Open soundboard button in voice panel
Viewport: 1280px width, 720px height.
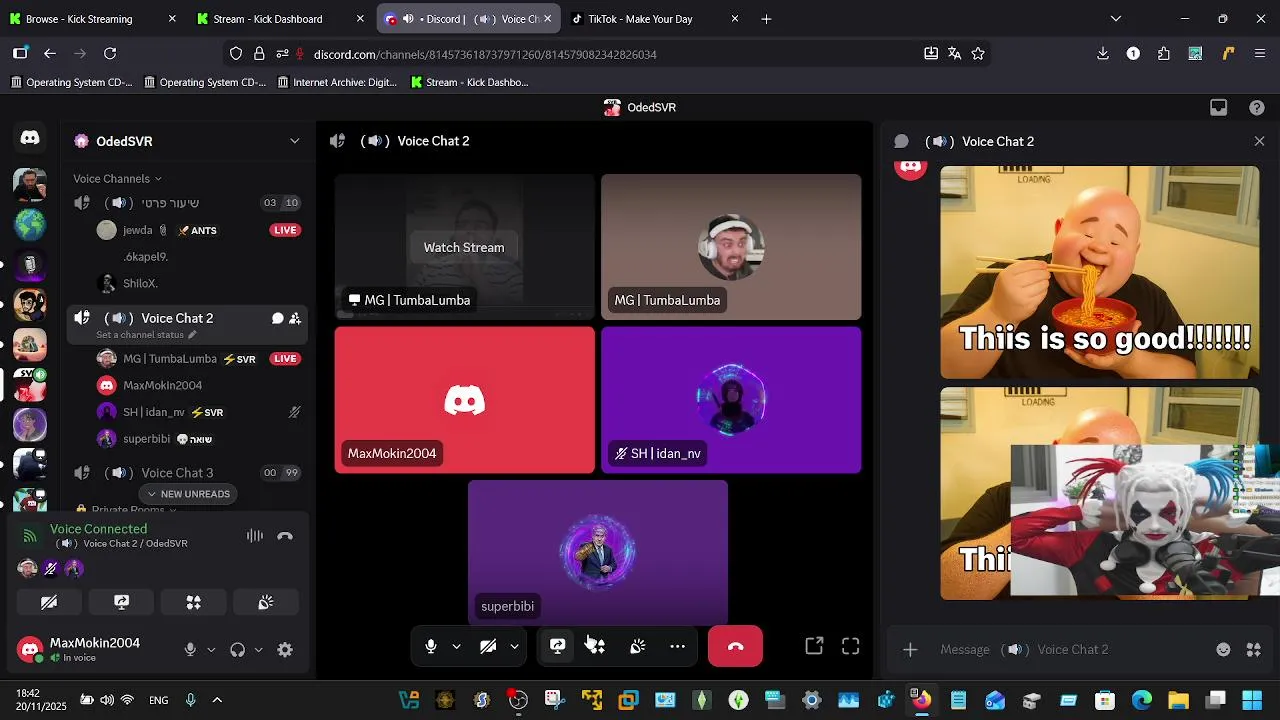click(x=265, y=602)
